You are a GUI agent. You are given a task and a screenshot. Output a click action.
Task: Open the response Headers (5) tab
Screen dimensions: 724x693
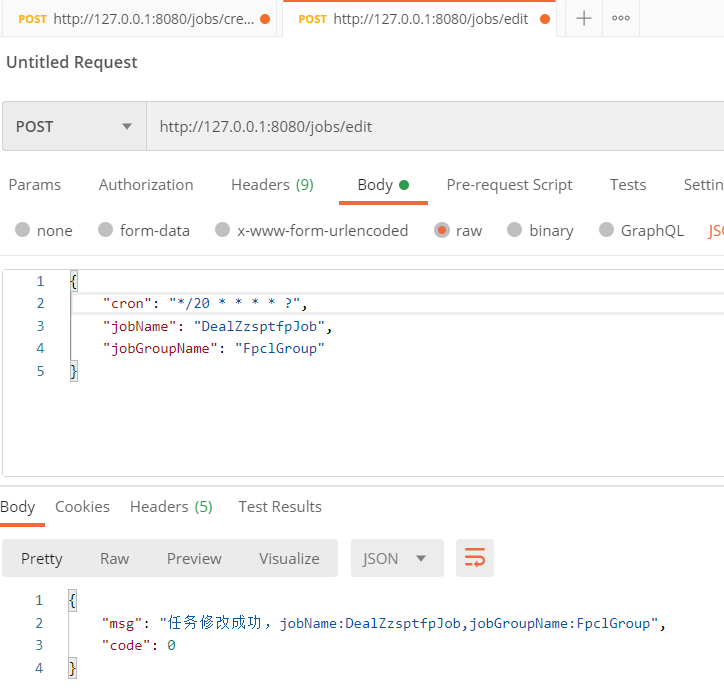[171, 507]
